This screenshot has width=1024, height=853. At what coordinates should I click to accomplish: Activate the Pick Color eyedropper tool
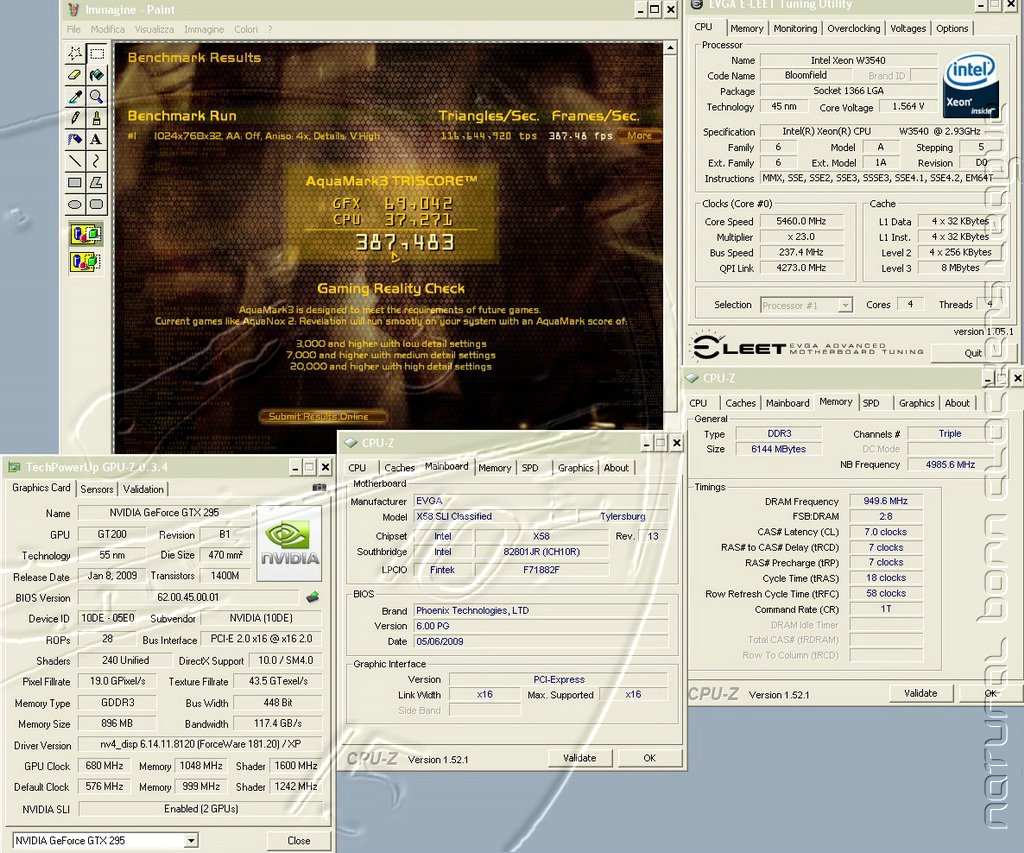75,97
